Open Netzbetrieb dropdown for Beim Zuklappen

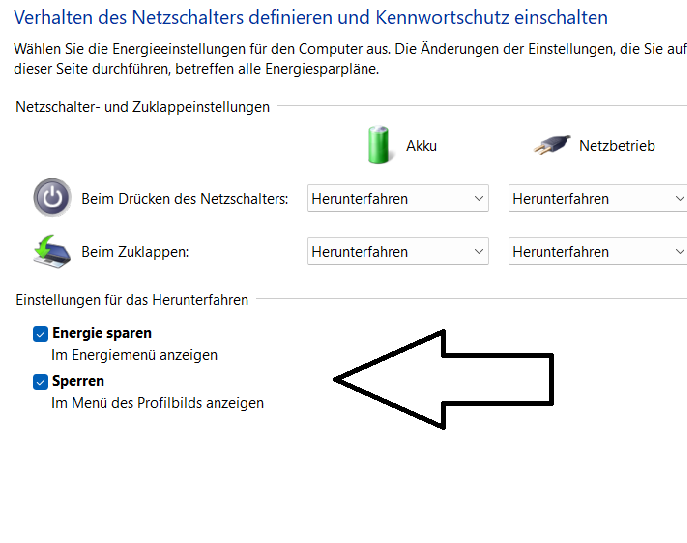click(598, 251)
